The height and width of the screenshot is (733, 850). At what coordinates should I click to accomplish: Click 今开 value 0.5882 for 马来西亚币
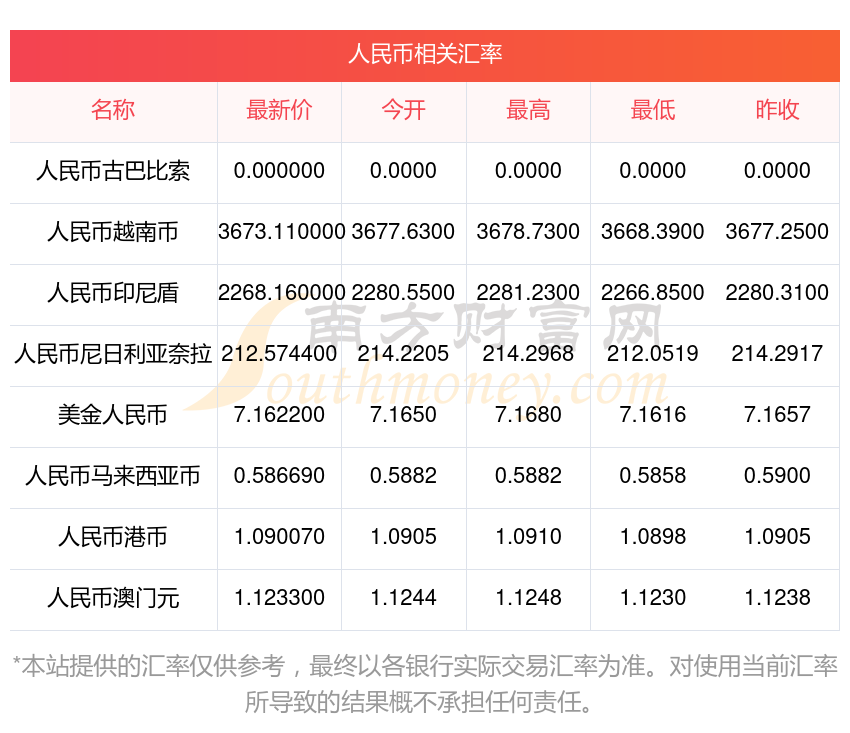403,476
